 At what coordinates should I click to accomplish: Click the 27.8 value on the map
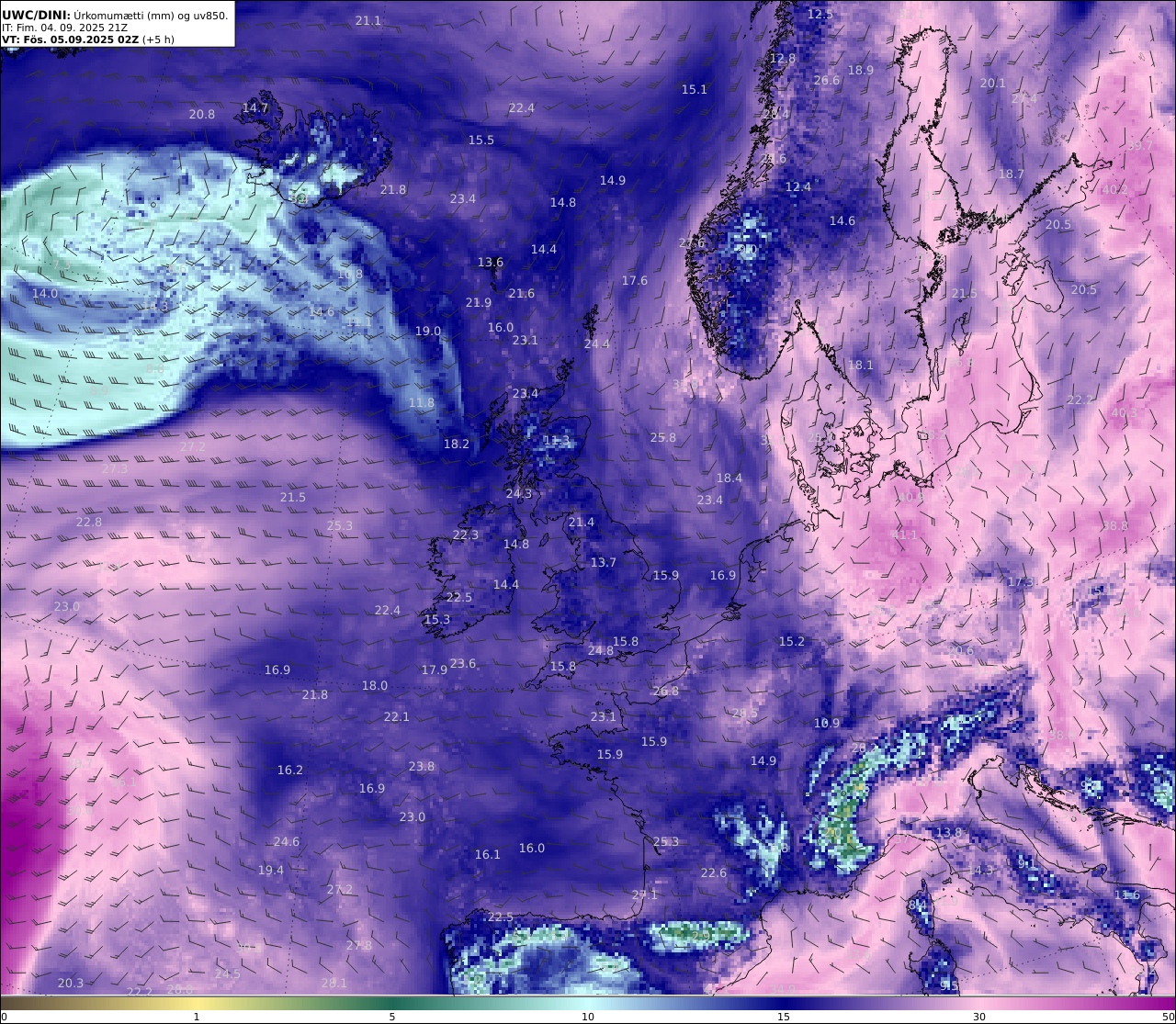pos(359,945)
